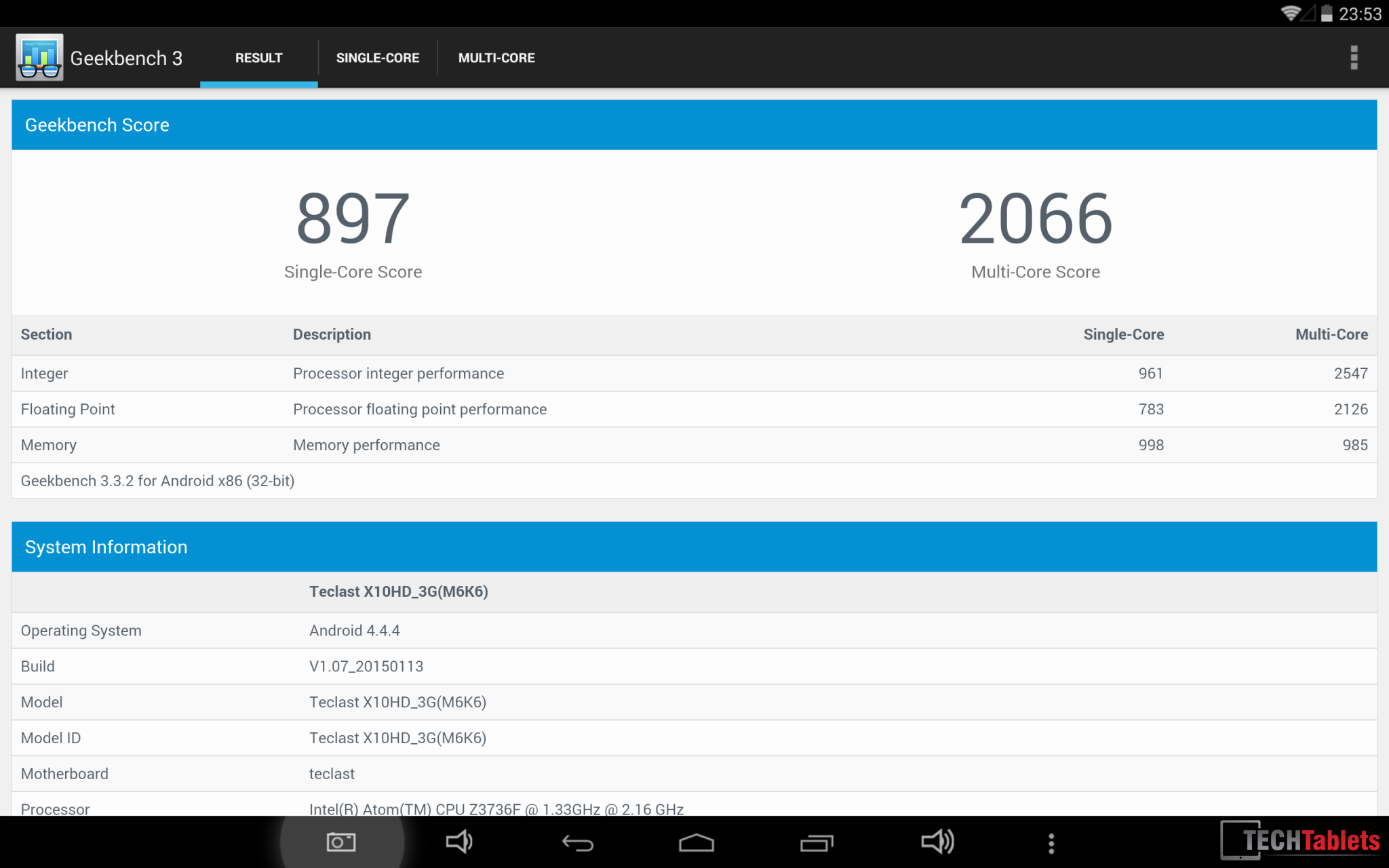Tap the Android 4.4.4 value
This screenshot has height=868, width=1389.
tap(355, 631)
